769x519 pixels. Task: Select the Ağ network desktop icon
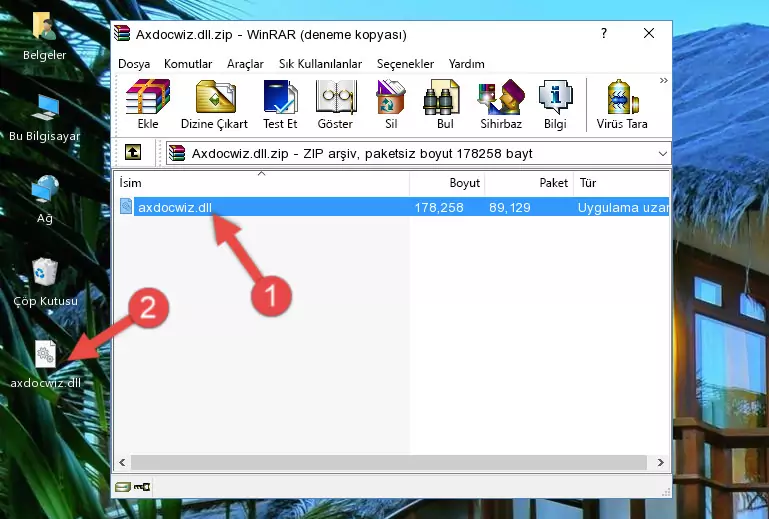[x=45, y=200]
